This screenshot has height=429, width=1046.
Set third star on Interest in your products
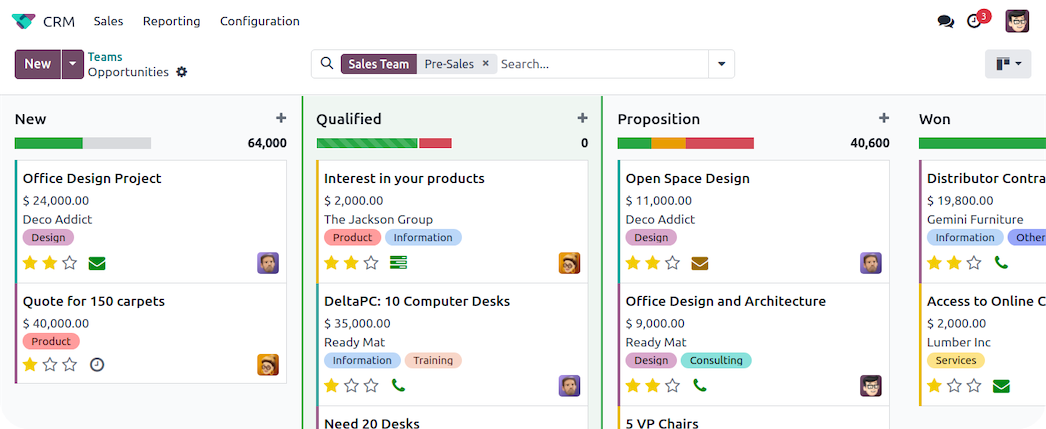pyautogui.click(x=371, y=263)
